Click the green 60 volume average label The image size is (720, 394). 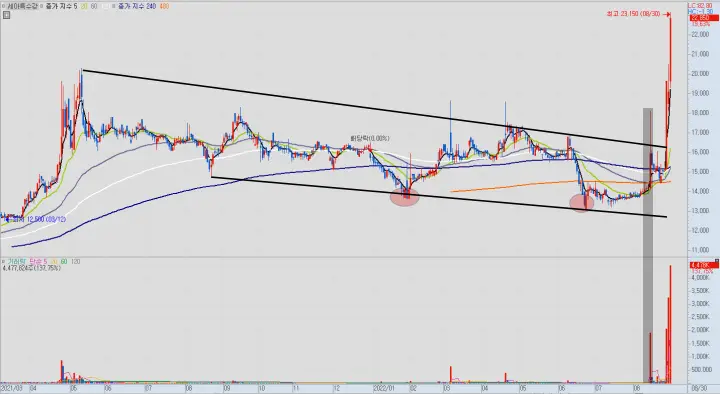[64, 261]
